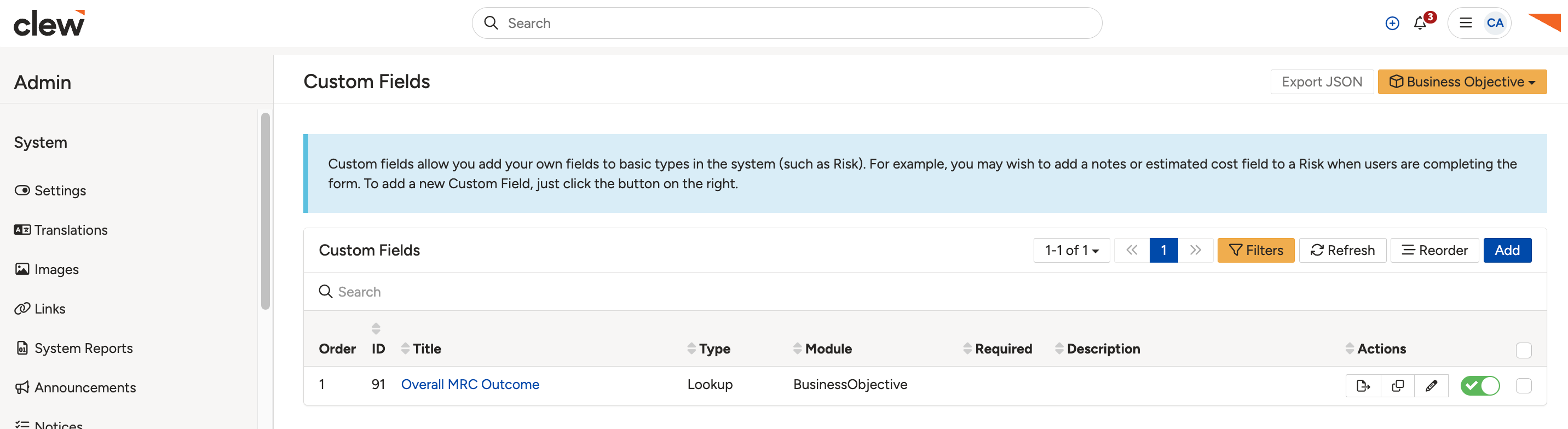Click the blue Add button
This screenshot has height=429, width=1568.
(1507, 250)
